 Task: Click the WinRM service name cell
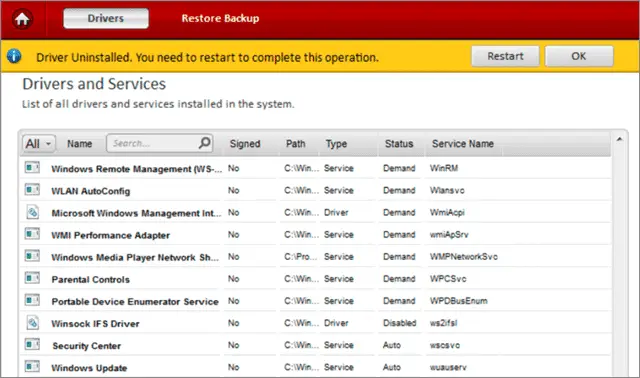click(444, 168)
